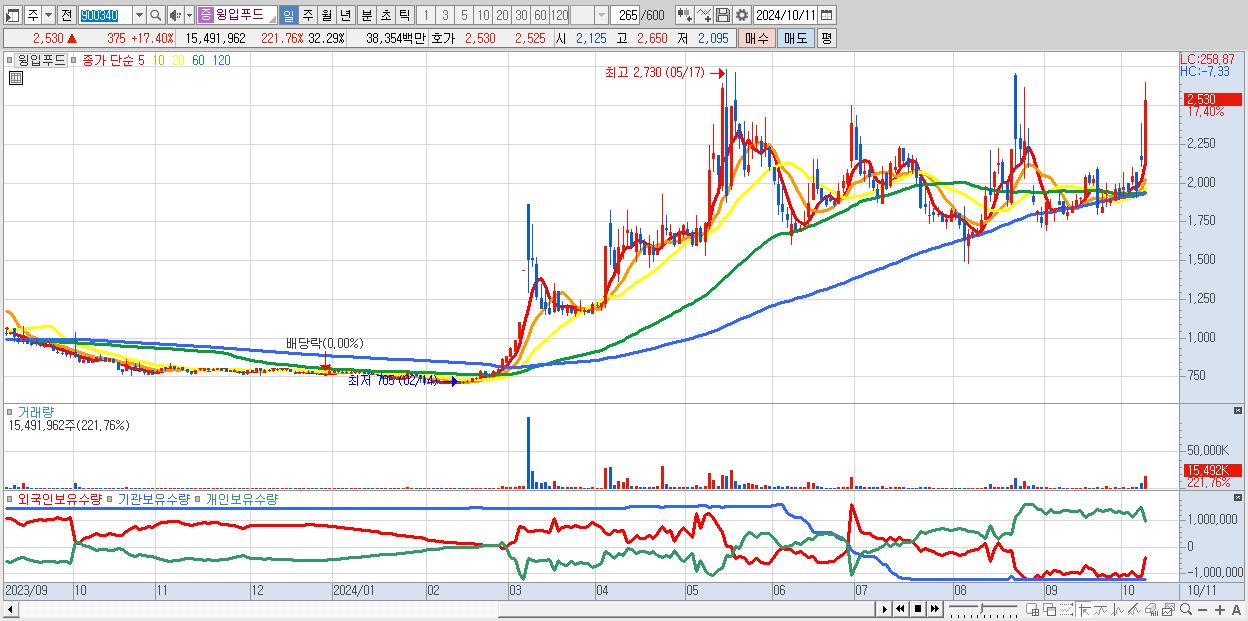Image resolution: width=1248 pixels, height=621 pixels.
Task: Select the 년 yearly period tab
Action: [x=345, y=15]
